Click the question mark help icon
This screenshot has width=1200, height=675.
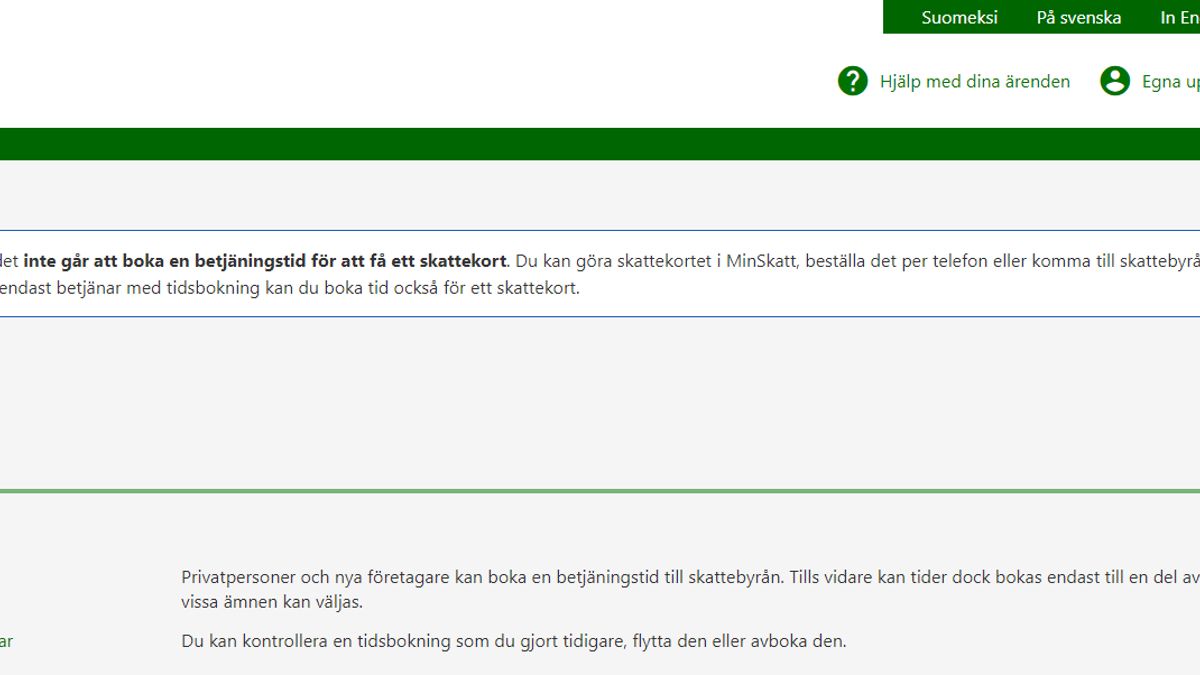(x=852, y=81)
